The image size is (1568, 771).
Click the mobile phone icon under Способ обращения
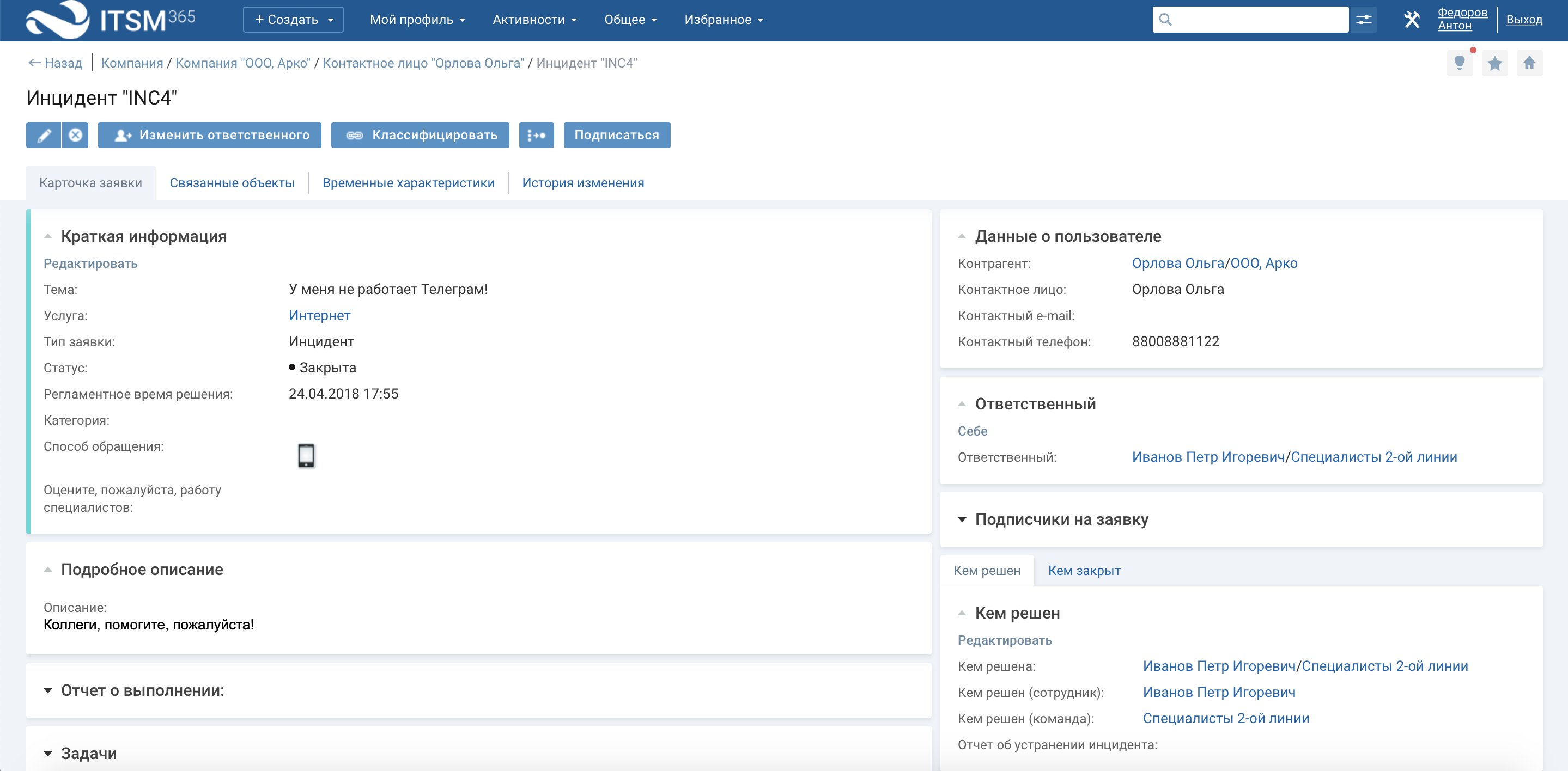(306, 455)
